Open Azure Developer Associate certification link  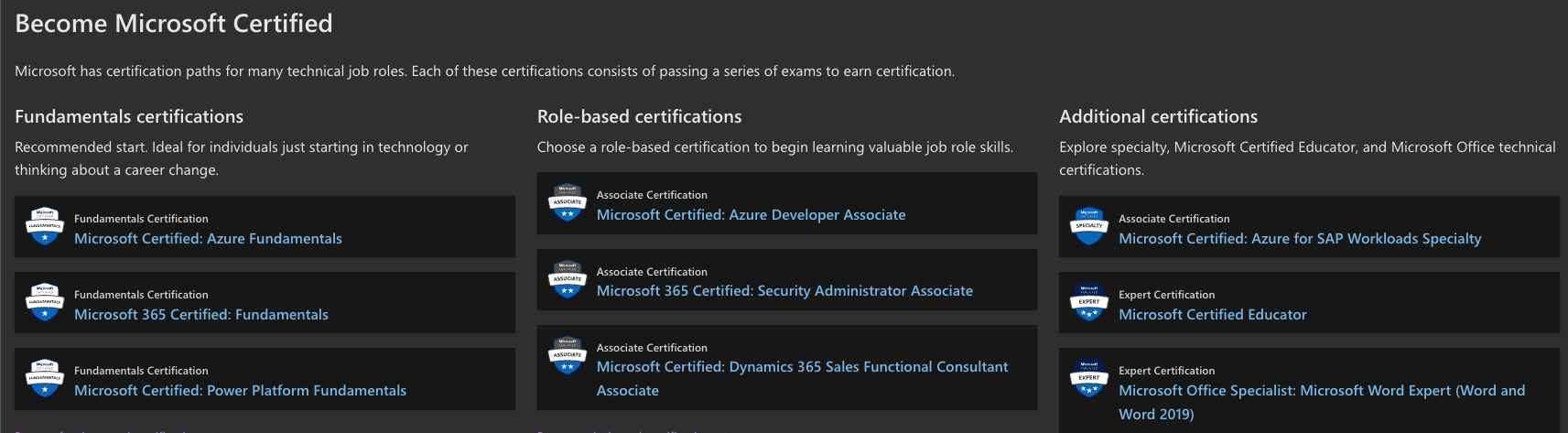(751, 214)
